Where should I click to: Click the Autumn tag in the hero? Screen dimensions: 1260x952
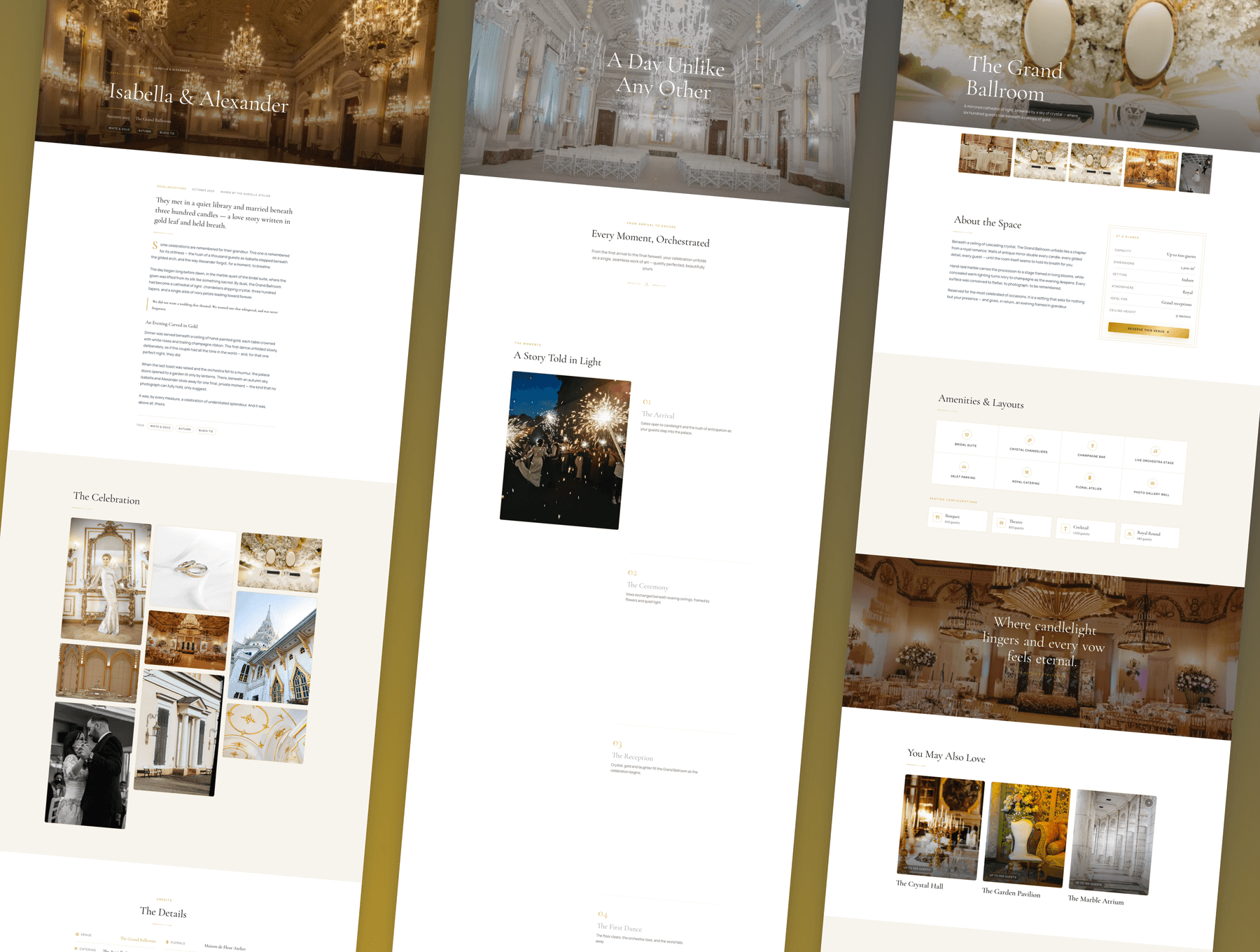point(144,131)
